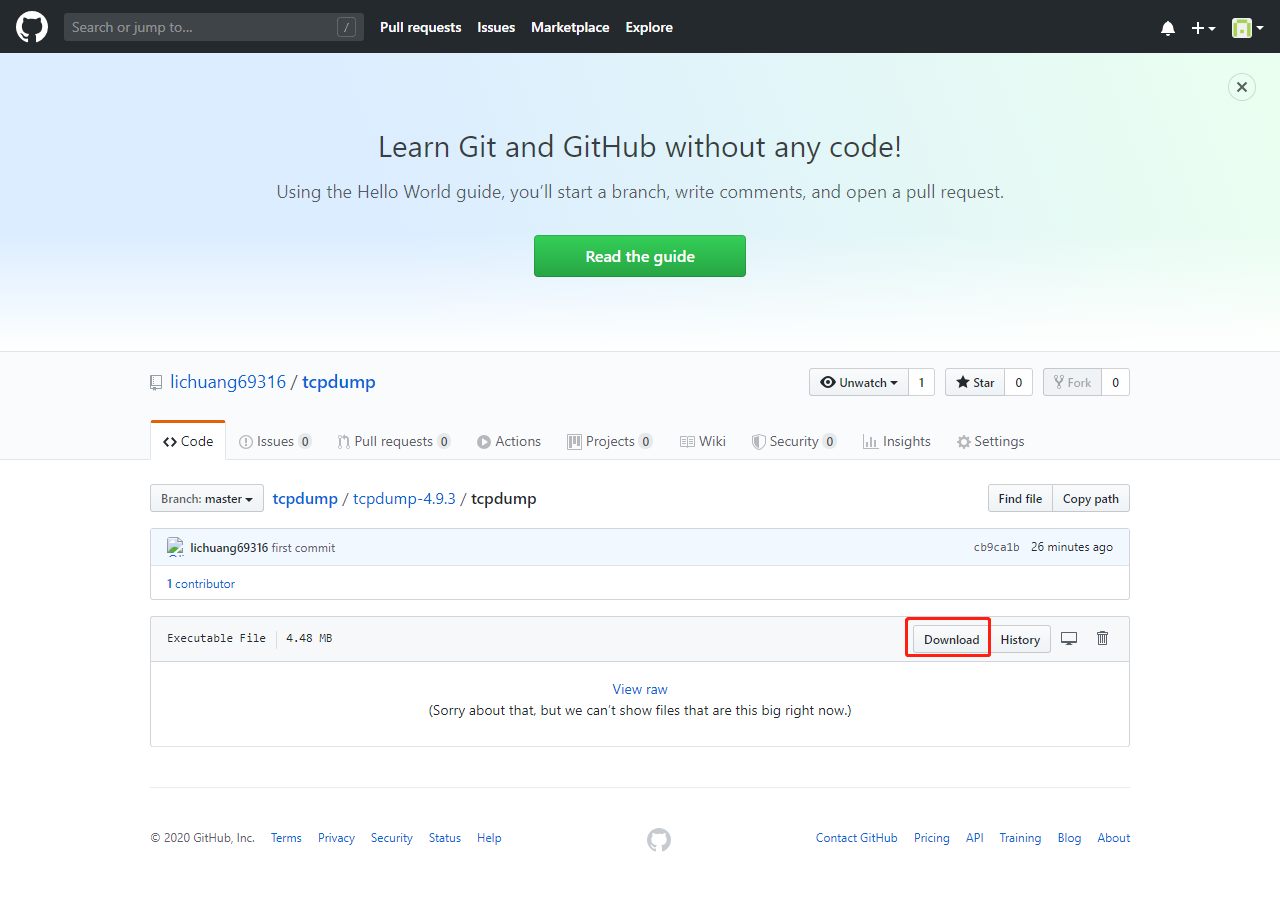Image resolution: width=1280 pixels, height=923 pixels.
Task: Star the repository
Action: point(975,382)
